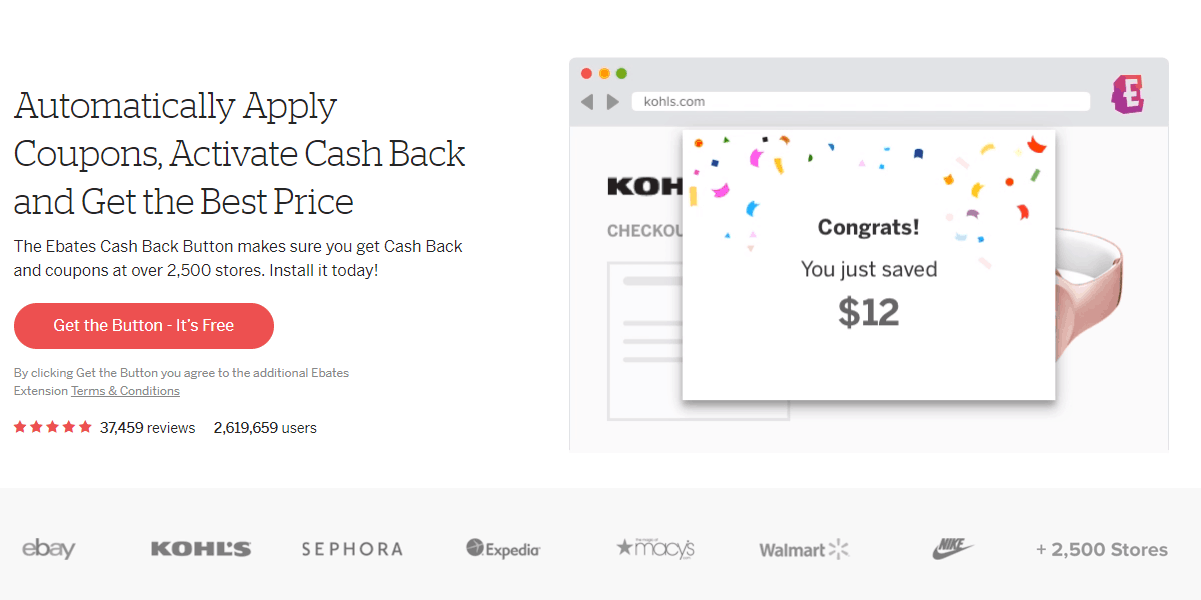Select the Kohl's store logo
The width and height of the screenshot is (1201, 600).
pyautogui.click(x=200, y=548)
